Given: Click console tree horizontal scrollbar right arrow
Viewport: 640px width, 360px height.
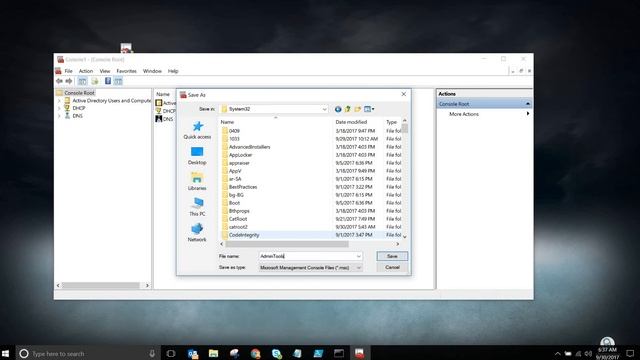Looking at the screenshot, I should point(147,285).
